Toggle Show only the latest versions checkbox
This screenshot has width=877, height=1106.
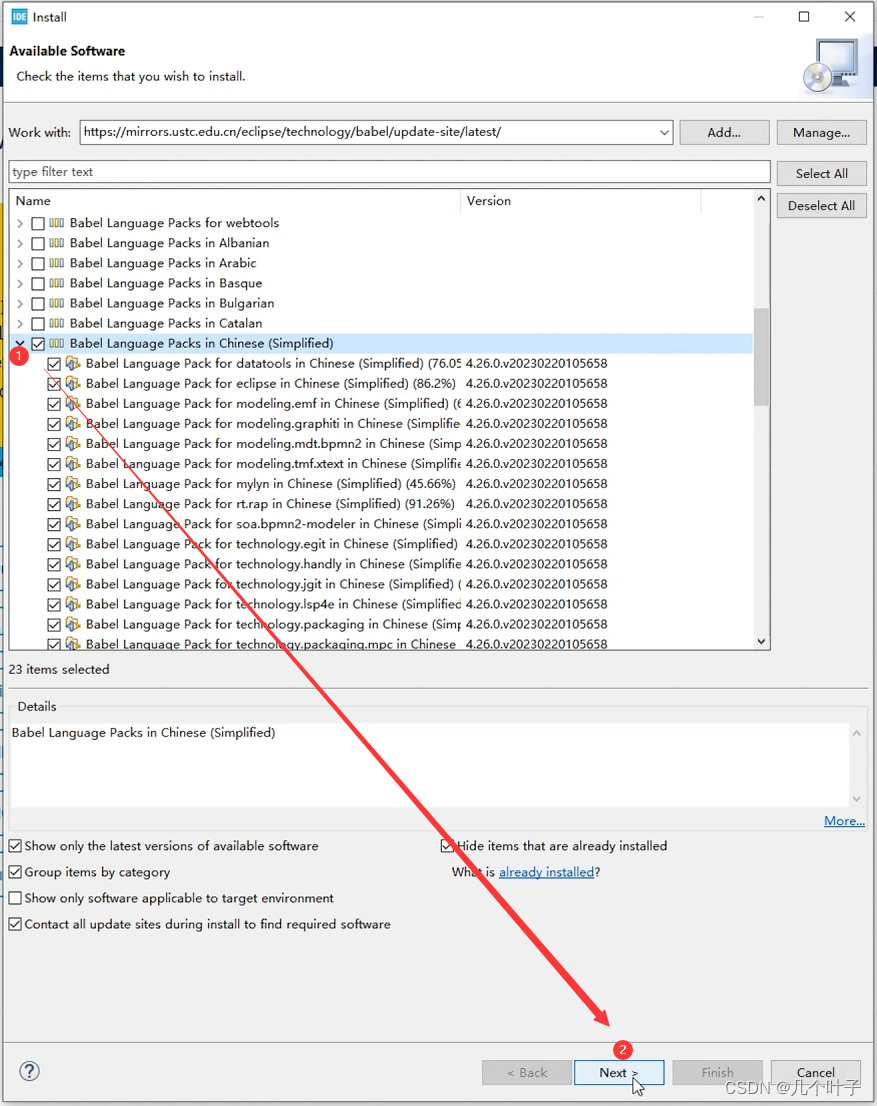(15, 846)
